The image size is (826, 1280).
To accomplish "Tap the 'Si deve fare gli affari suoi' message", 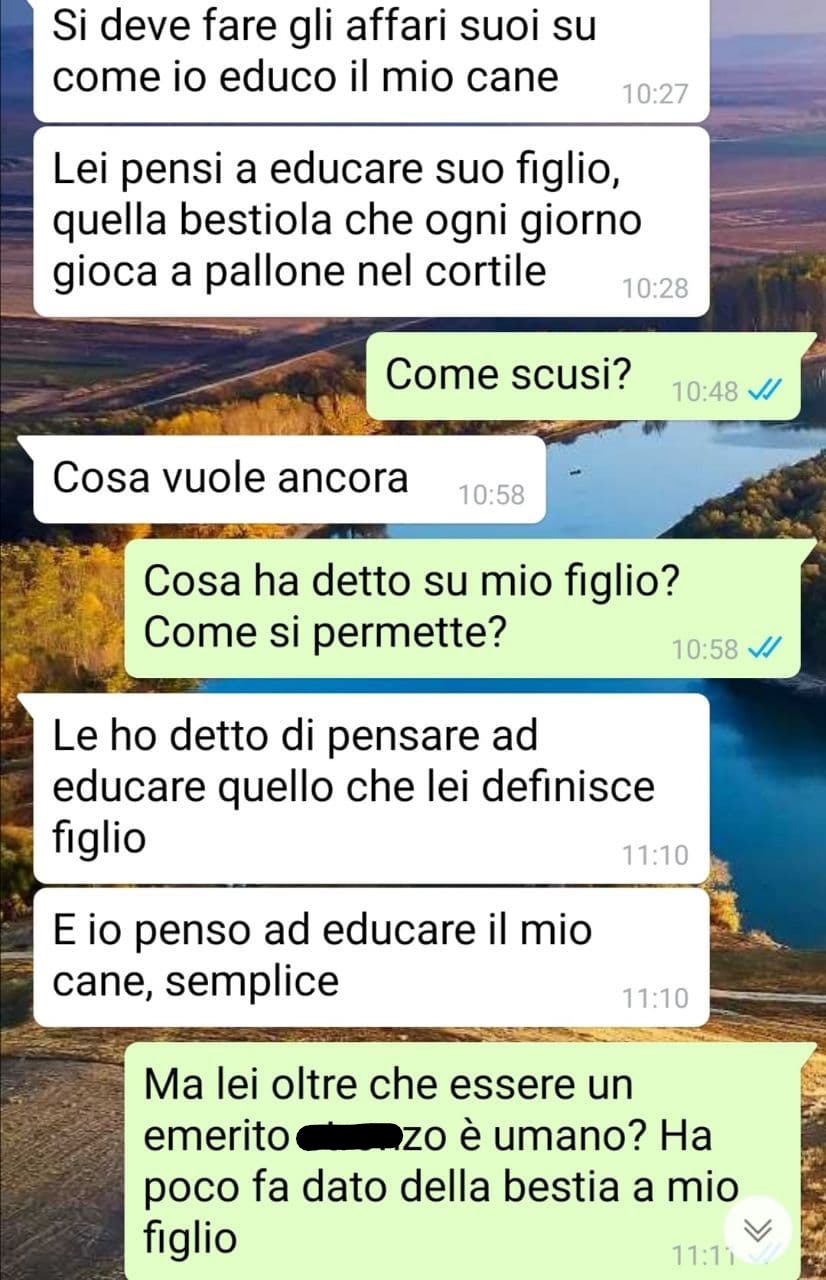I will click(x=371, y=59).
